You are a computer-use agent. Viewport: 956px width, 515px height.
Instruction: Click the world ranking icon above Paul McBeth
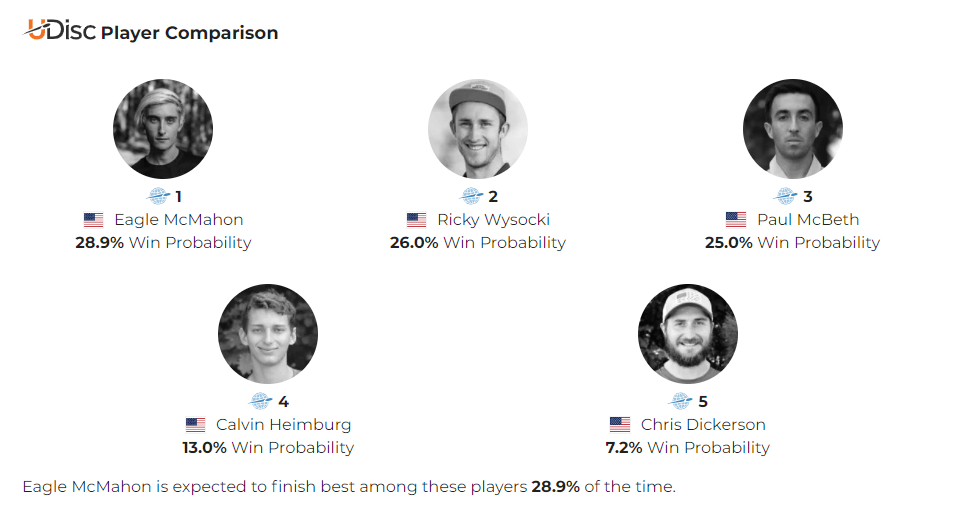coord(785,196)
